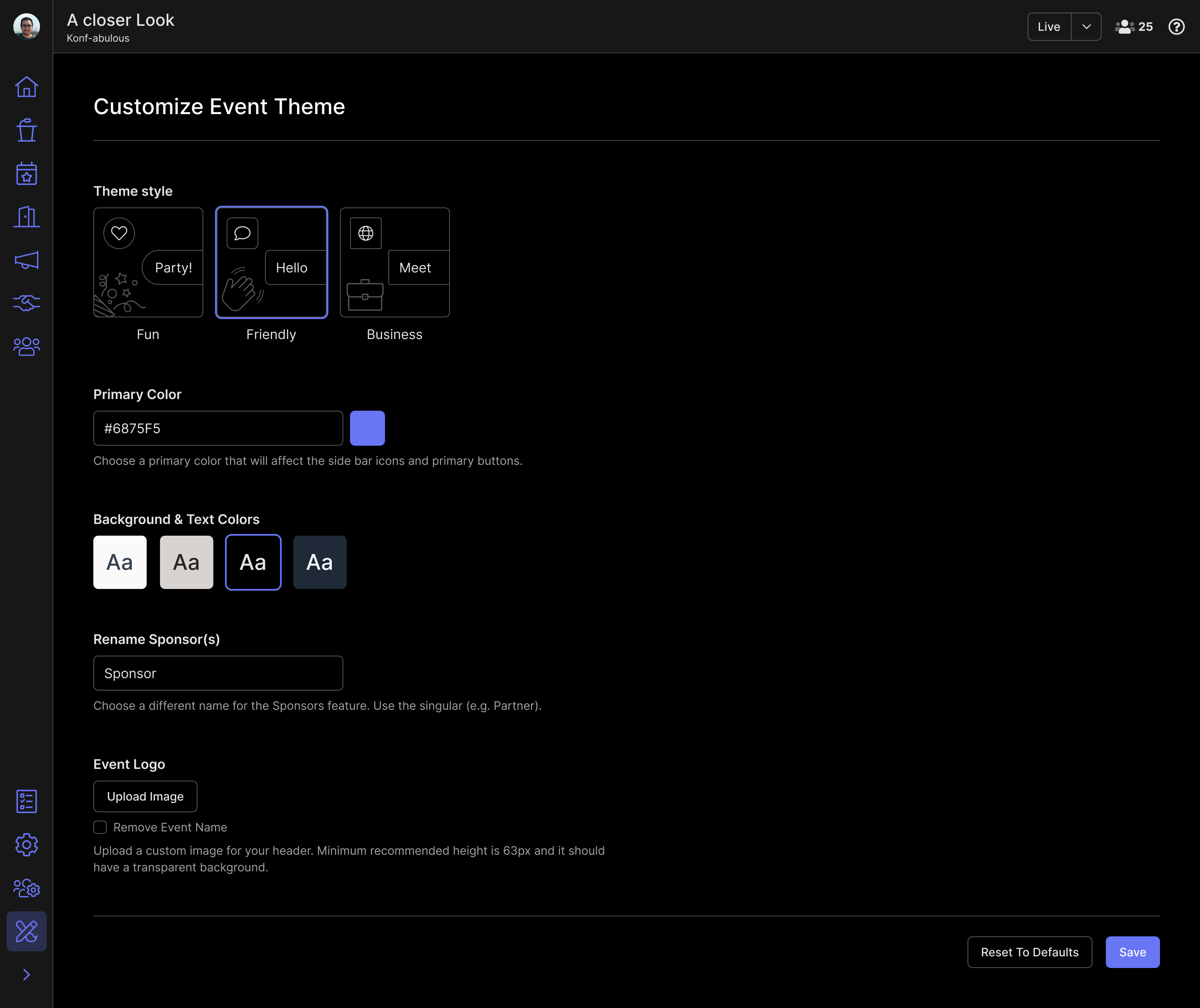Select the Business theme style option
The width and height of the screenshot is (1200, 1008).
coord(394,262)
